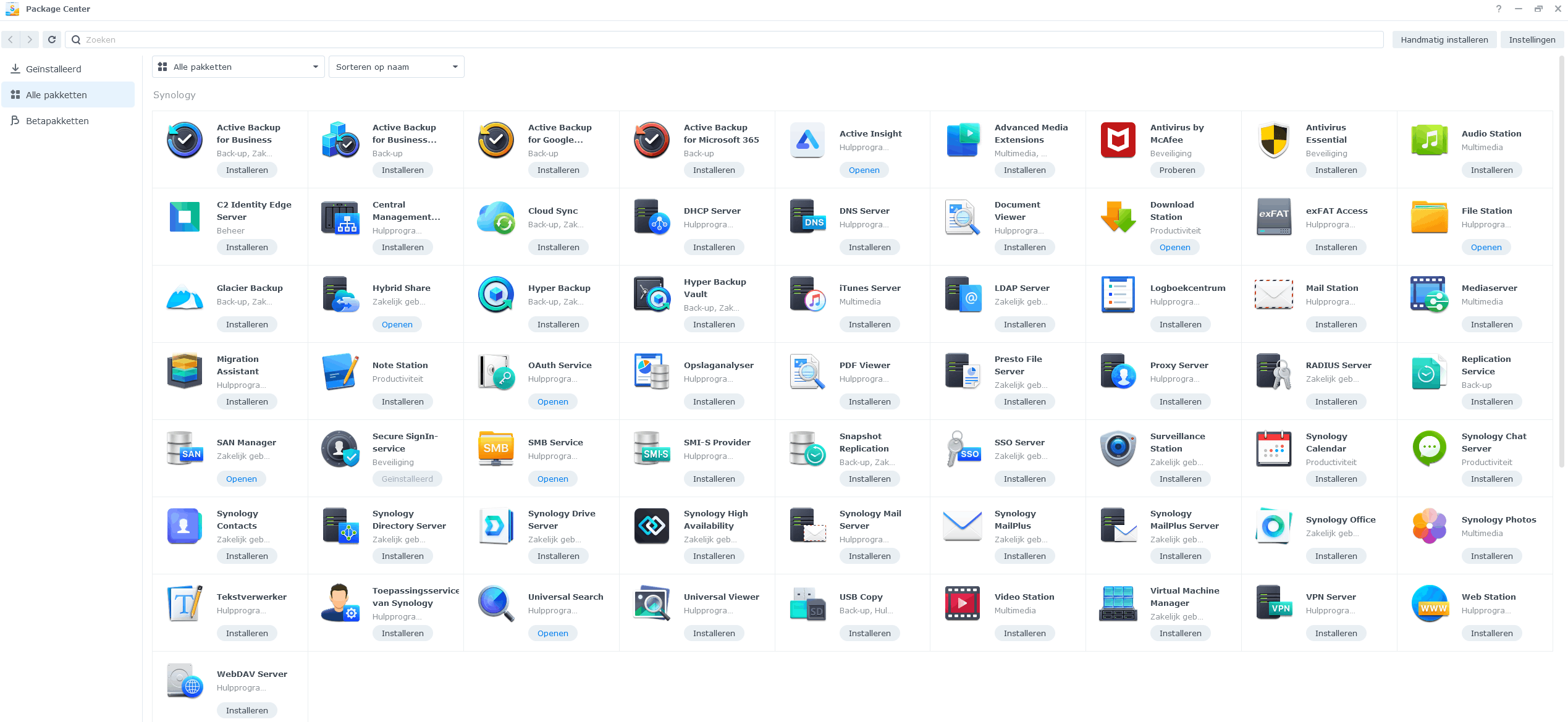This screenshot has height=722, width=1568.
Task: Select the WebDAV Server icon
Action: tap(184, 681)
